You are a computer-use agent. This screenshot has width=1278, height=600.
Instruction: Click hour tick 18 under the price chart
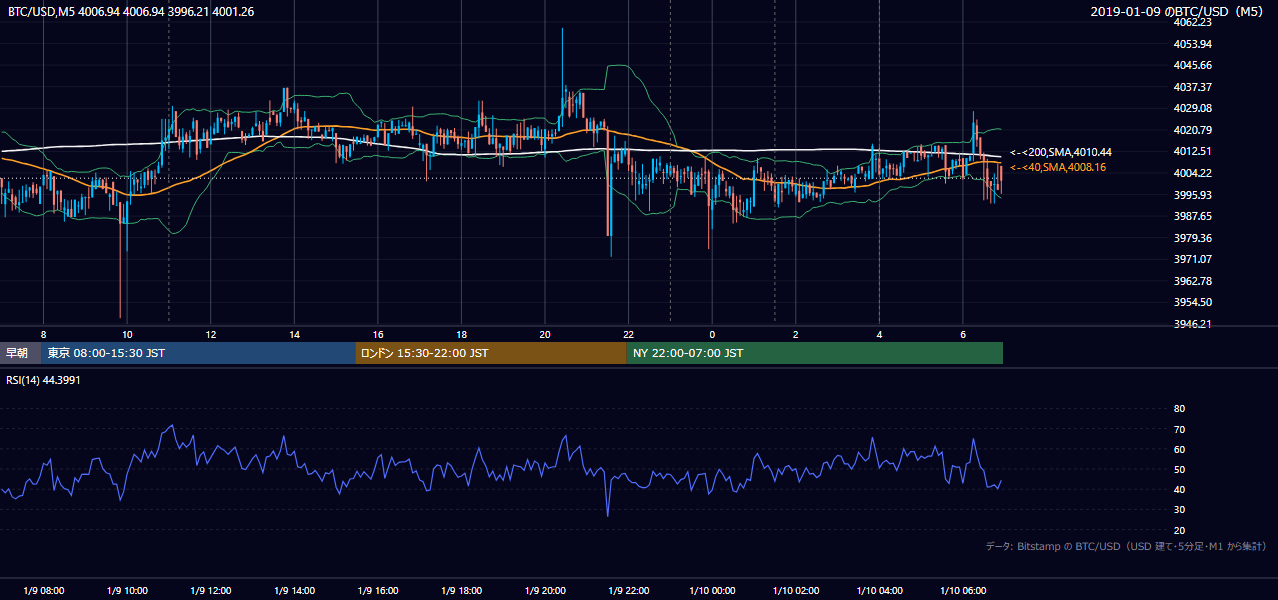pos(461,334)
